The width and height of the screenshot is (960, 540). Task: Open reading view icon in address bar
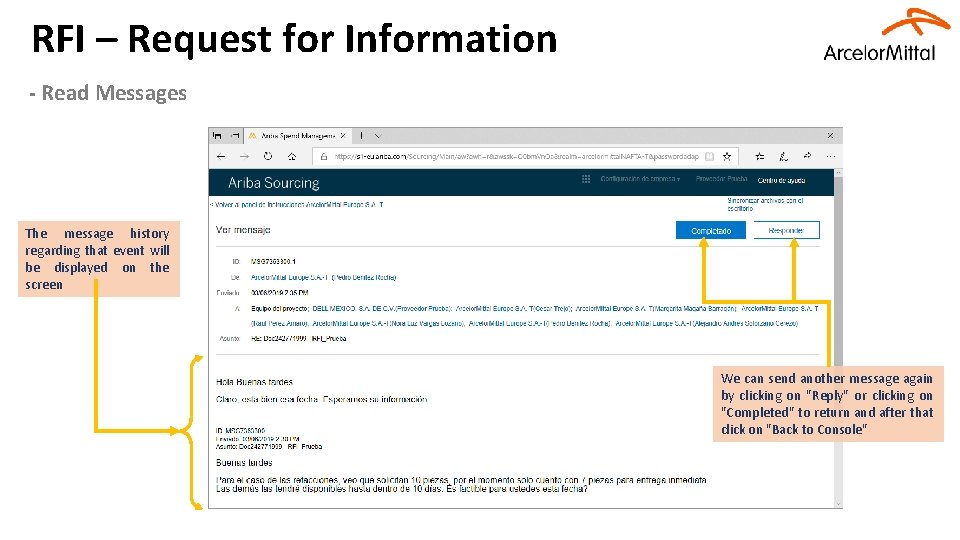click(x=709, y=157)
